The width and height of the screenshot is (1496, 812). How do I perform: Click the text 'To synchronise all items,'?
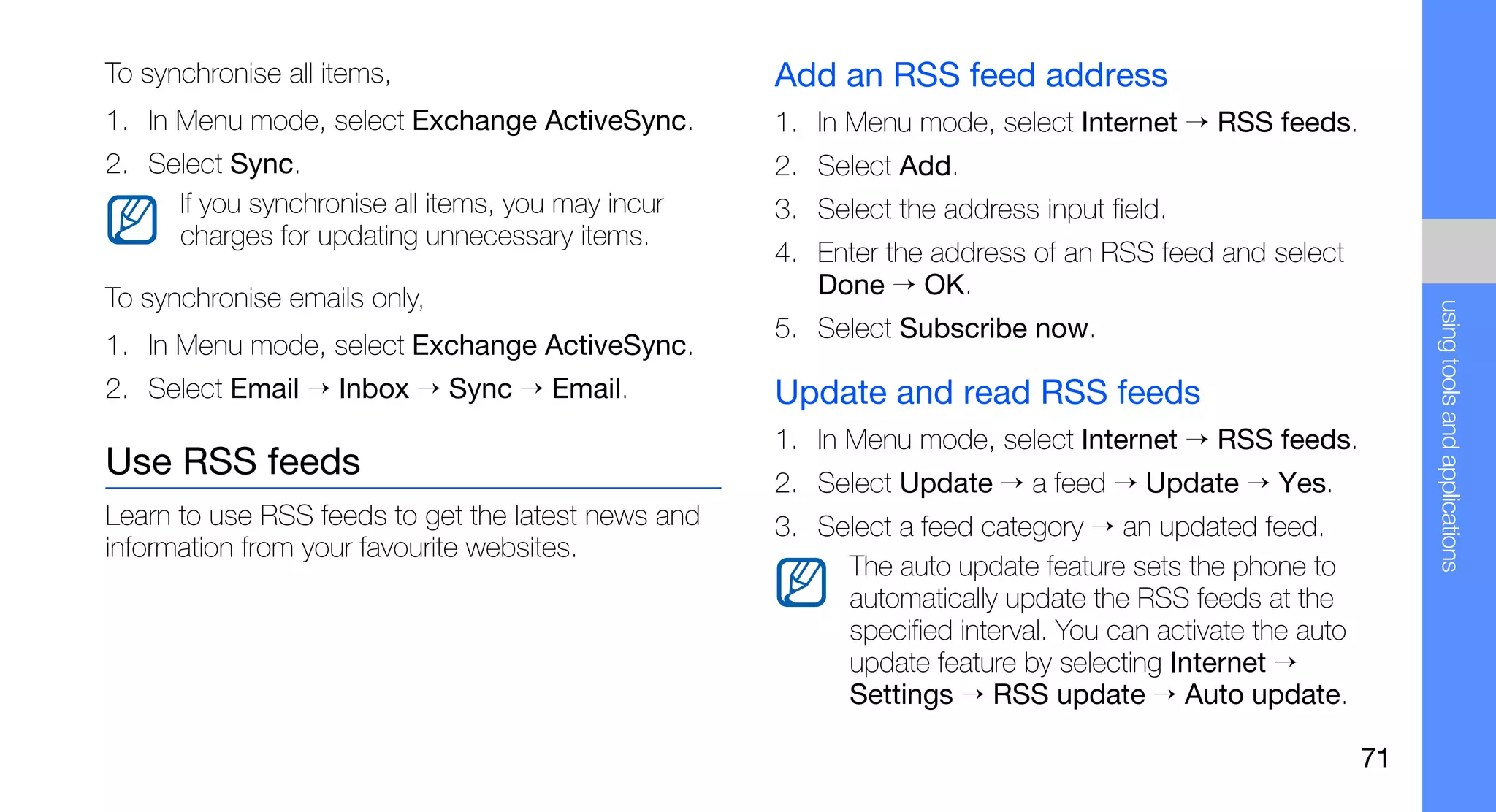pyautogui.click(x=248, y=74)
